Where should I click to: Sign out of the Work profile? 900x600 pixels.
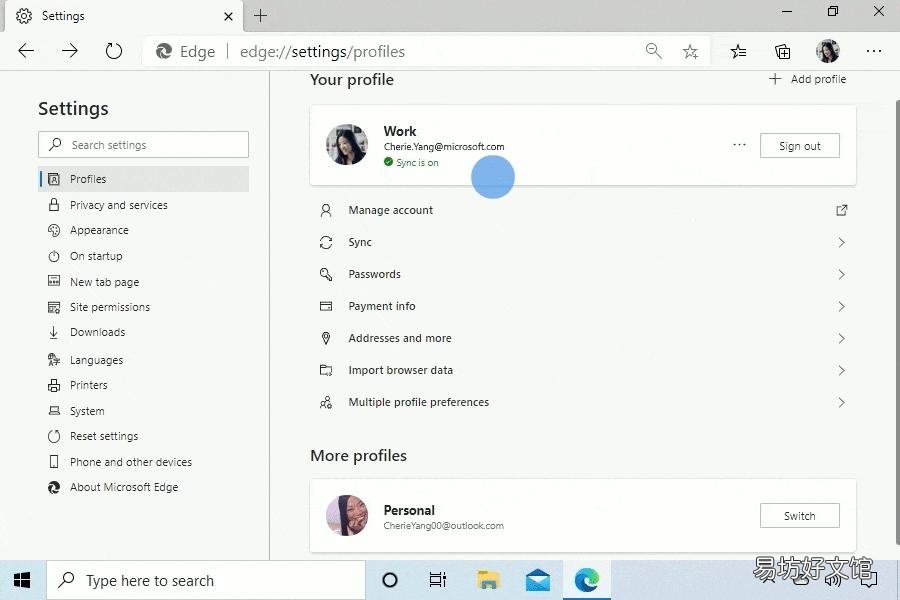coord(800,146)
